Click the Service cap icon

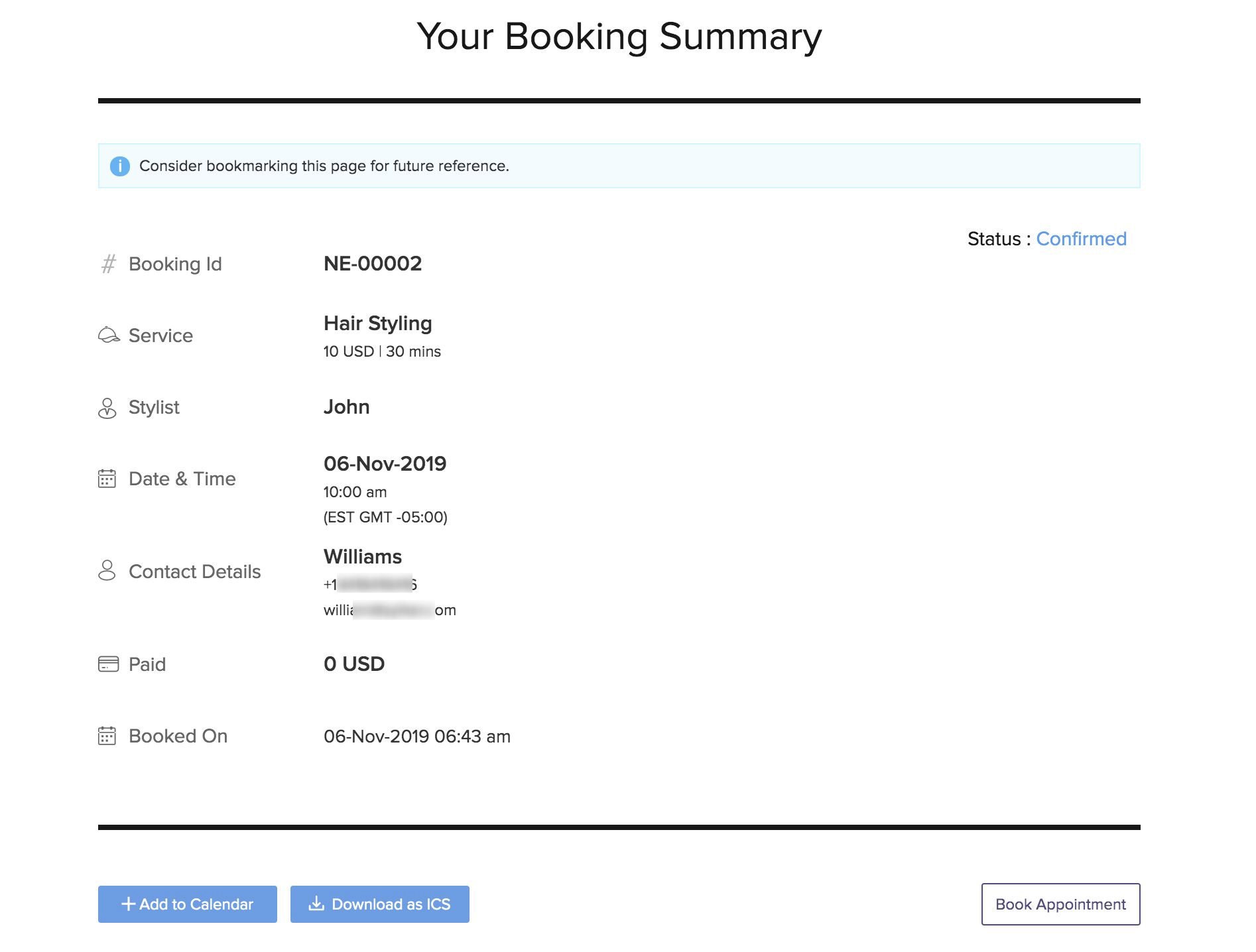(x=109, y=335)
